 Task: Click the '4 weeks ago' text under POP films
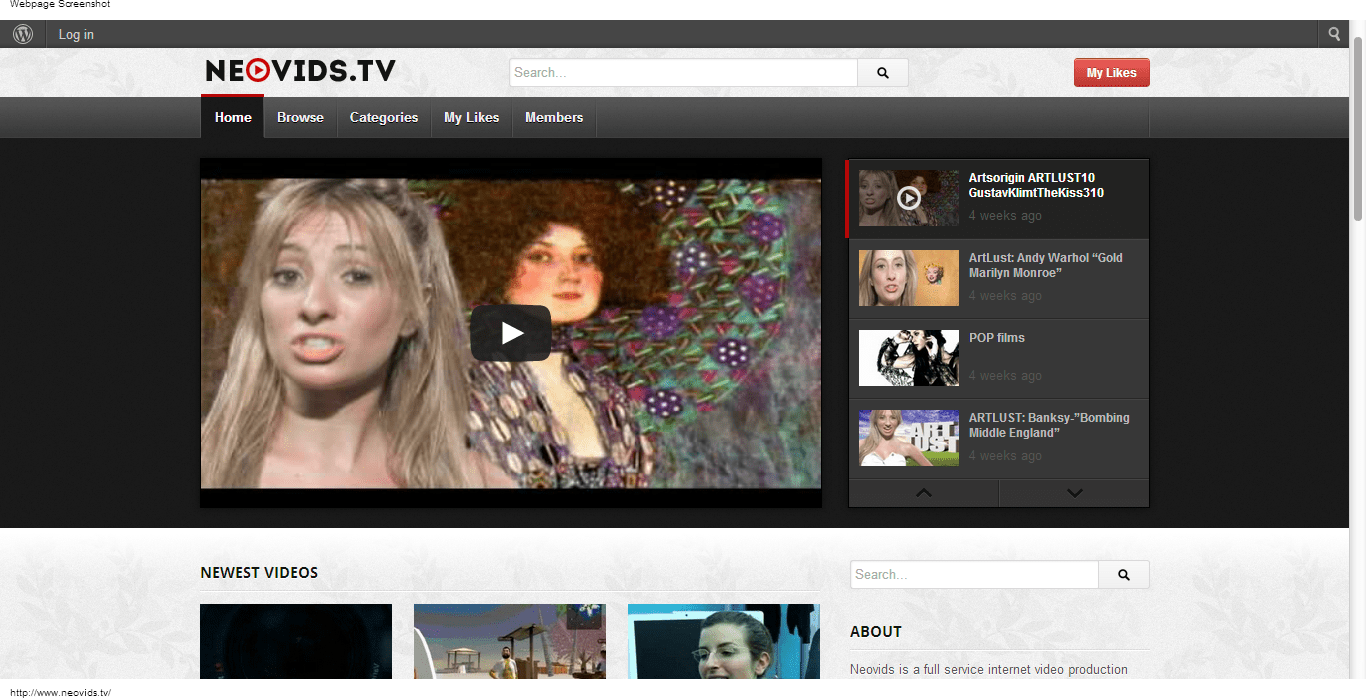(x=1005, y=376)
